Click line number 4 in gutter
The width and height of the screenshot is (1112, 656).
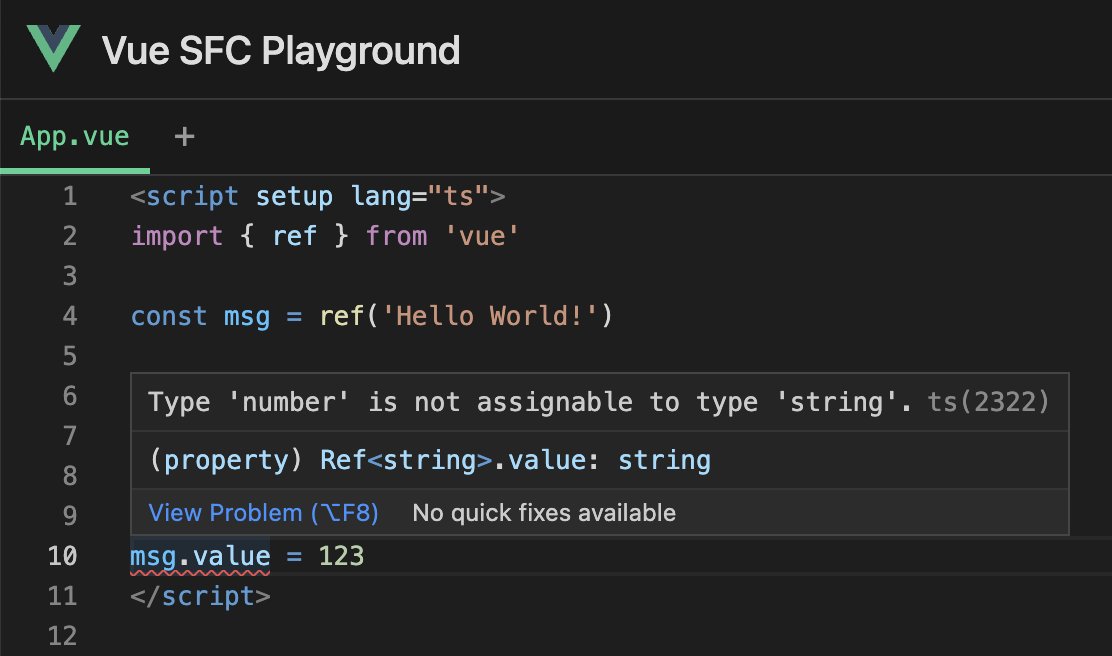[70, 316]
